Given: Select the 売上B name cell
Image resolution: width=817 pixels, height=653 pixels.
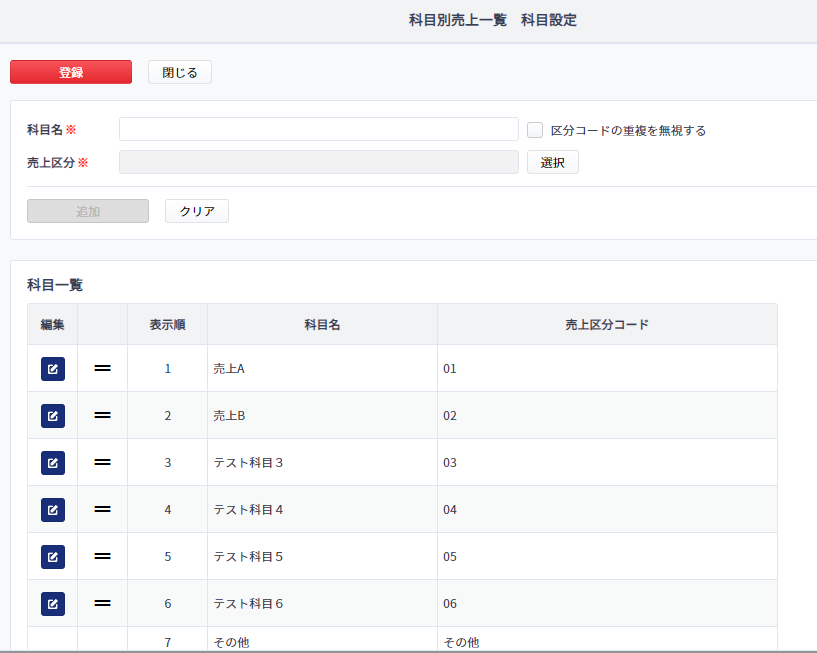Looking at the screenshot, I should click(322, 415).
